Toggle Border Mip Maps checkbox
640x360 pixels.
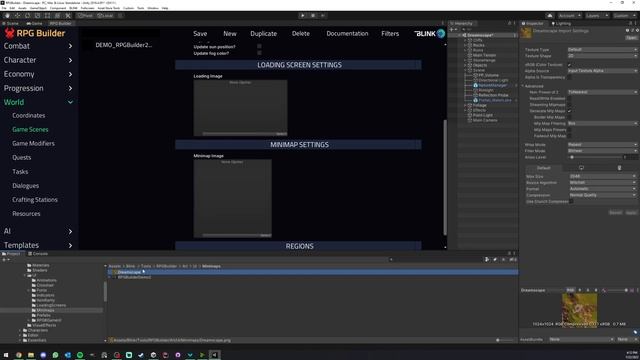point(569,117)
